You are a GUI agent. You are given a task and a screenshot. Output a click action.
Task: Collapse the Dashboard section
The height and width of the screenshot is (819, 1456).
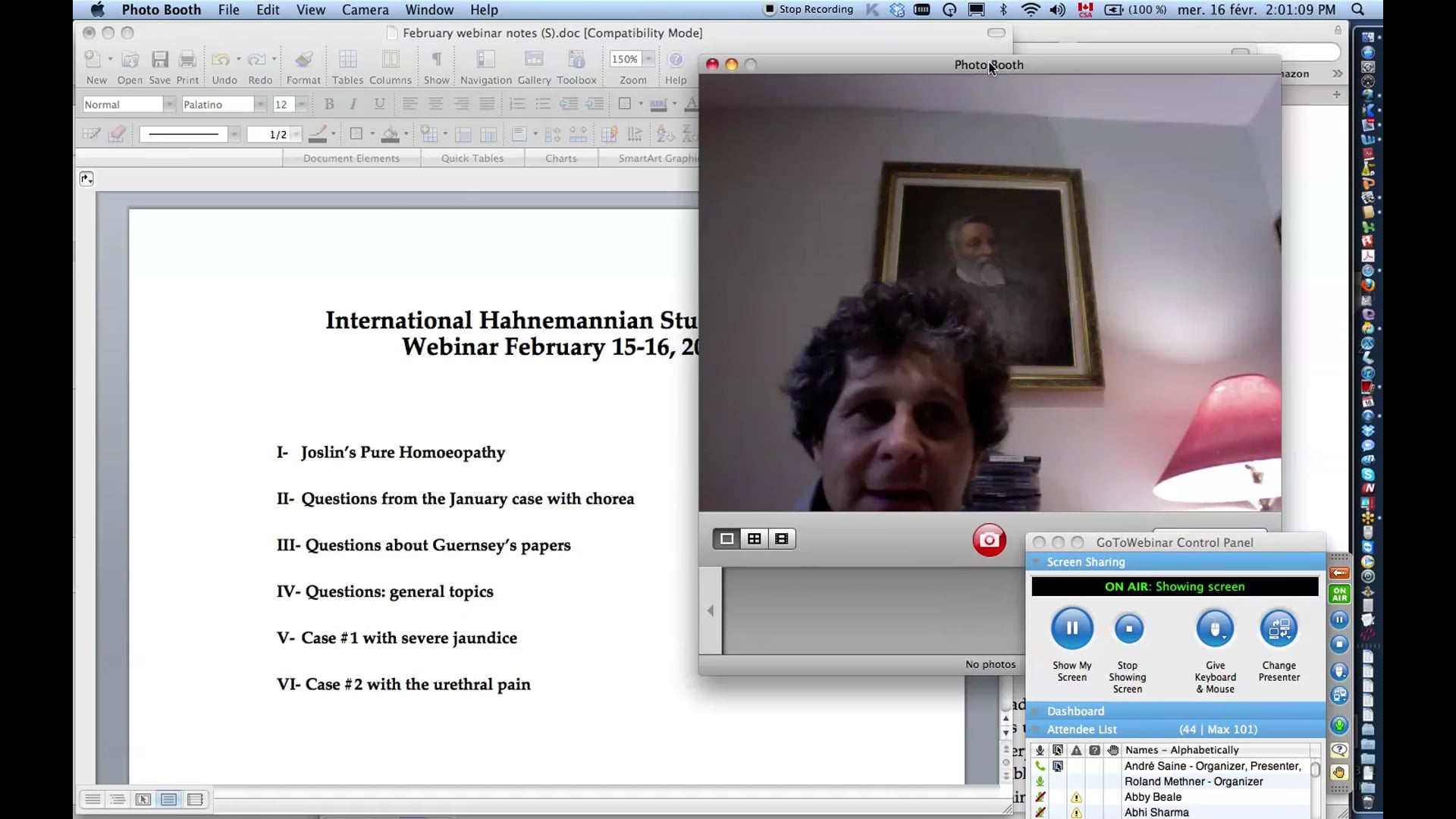point(1036,711)
